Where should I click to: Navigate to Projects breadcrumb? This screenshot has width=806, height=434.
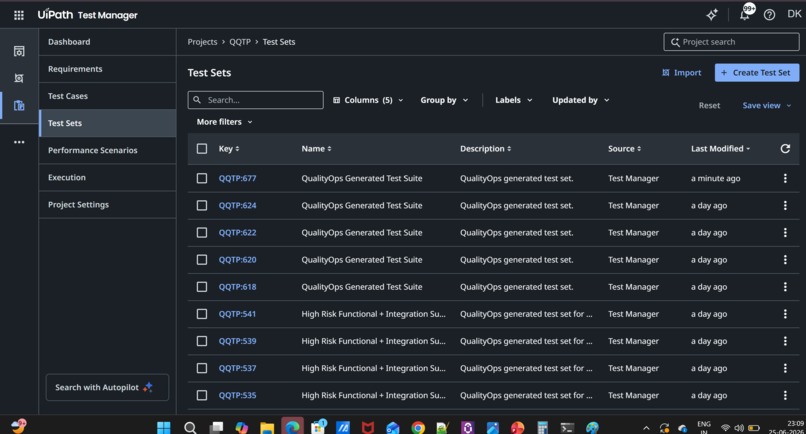coord(202,42)
